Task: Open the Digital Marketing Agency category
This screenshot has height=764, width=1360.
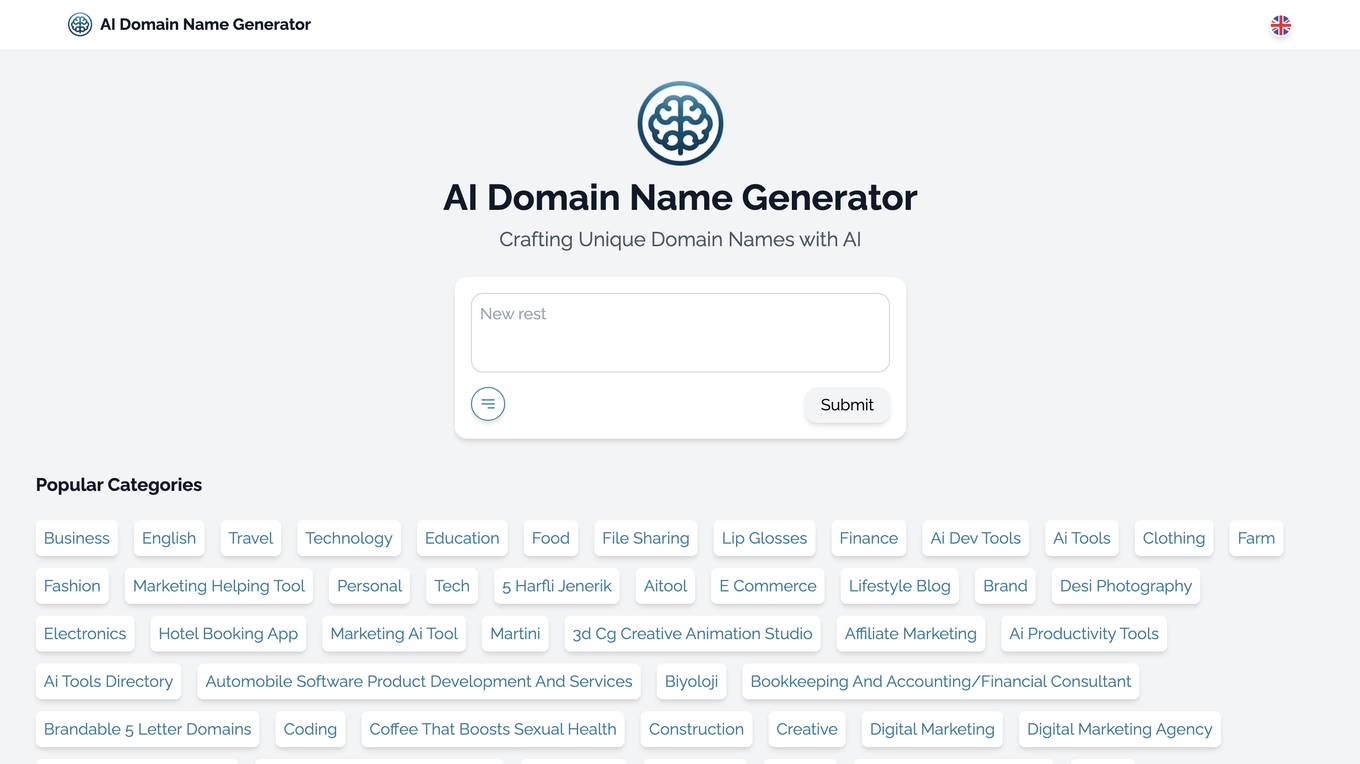Action: coord(1120,730)
